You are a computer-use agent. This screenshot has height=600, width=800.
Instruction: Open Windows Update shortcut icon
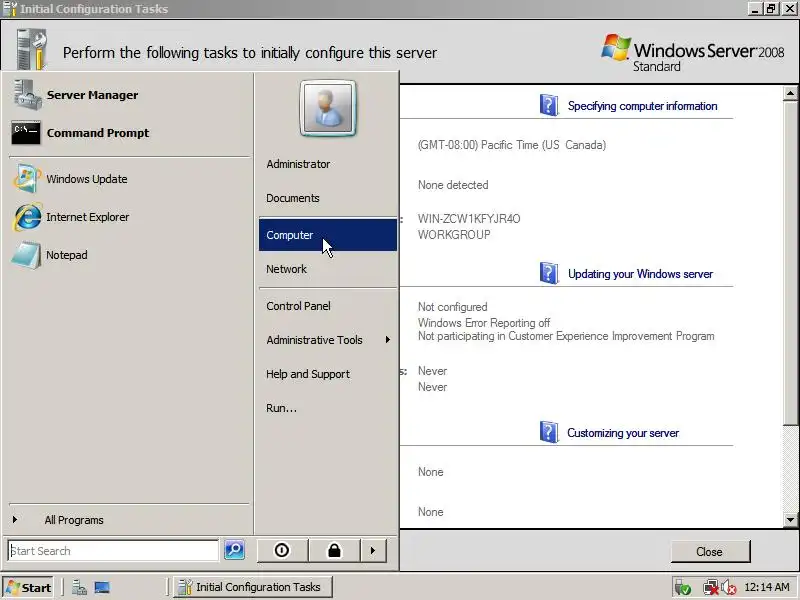(27, 179)
